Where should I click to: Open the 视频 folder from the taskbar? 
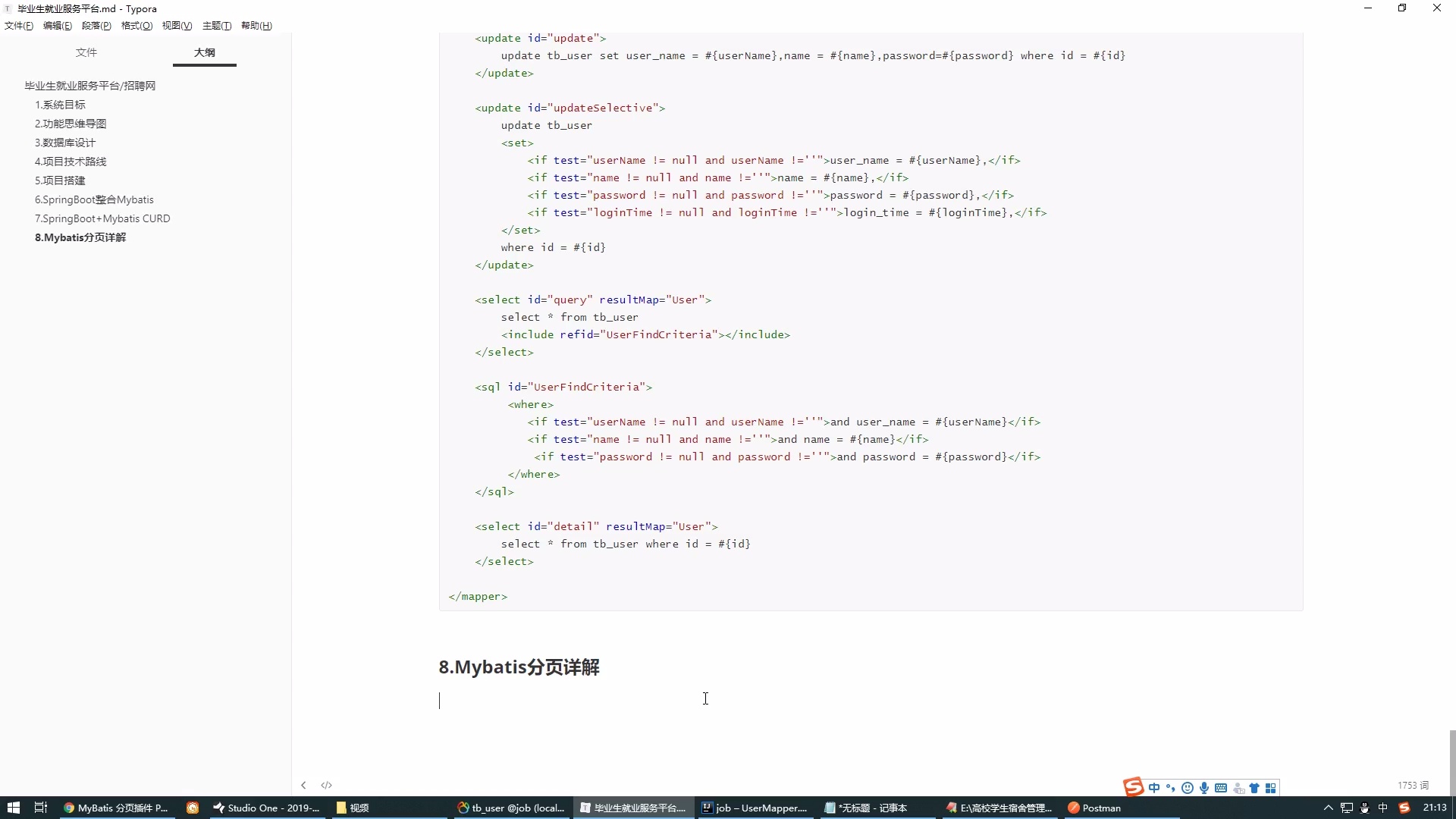(351, 808)
